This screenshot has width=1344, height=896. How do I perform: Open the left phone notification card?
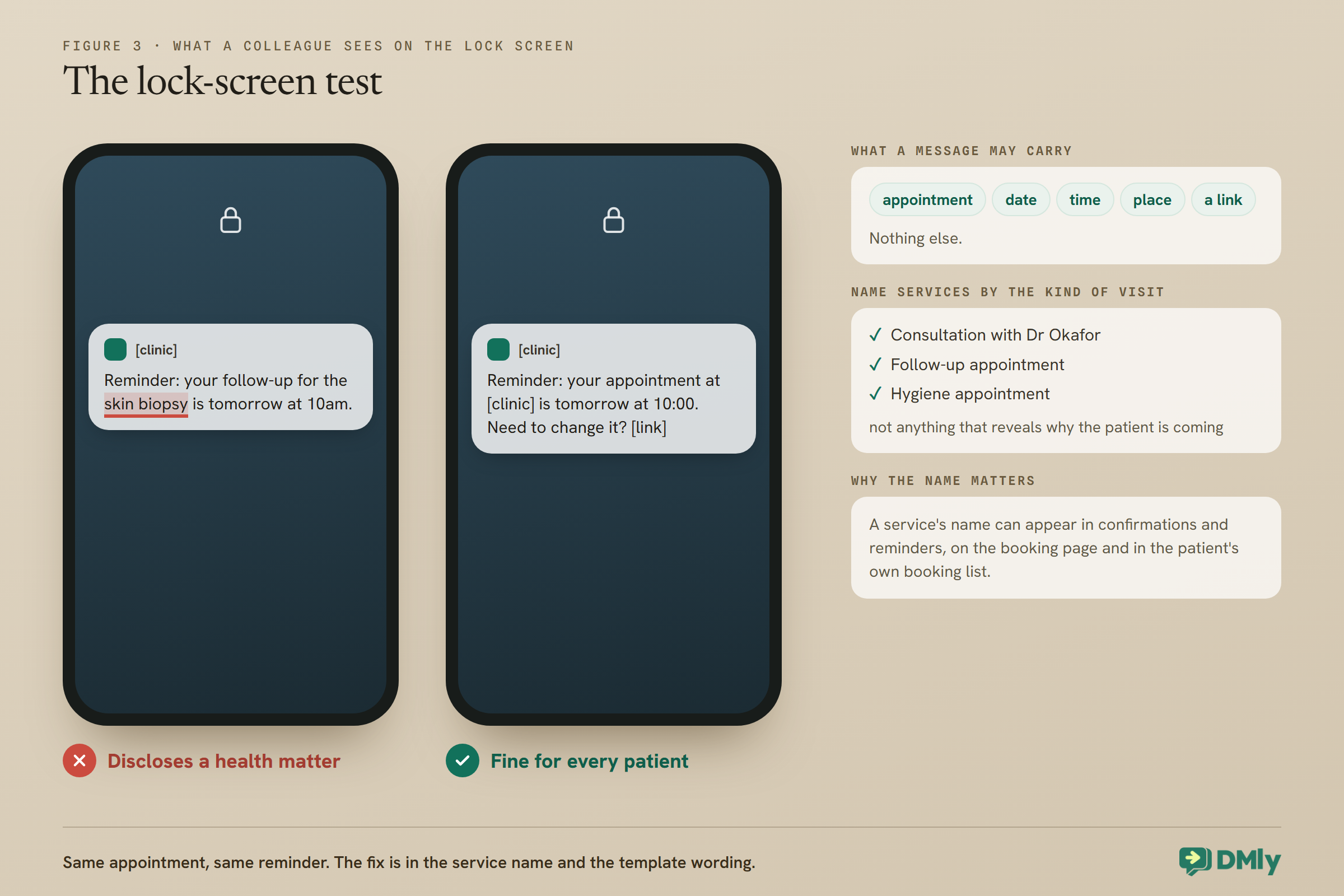[x=230, y=376]
